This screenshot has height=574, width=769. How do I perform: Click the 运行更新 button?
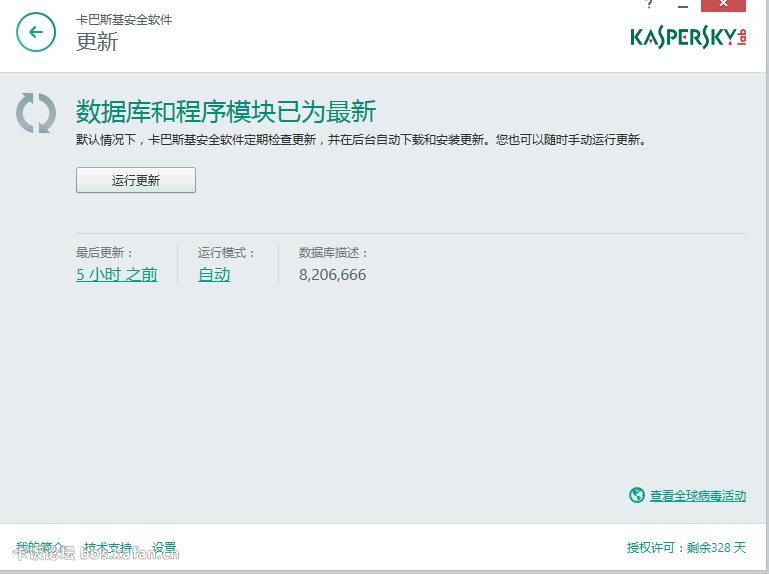click(x=136, y=180)
